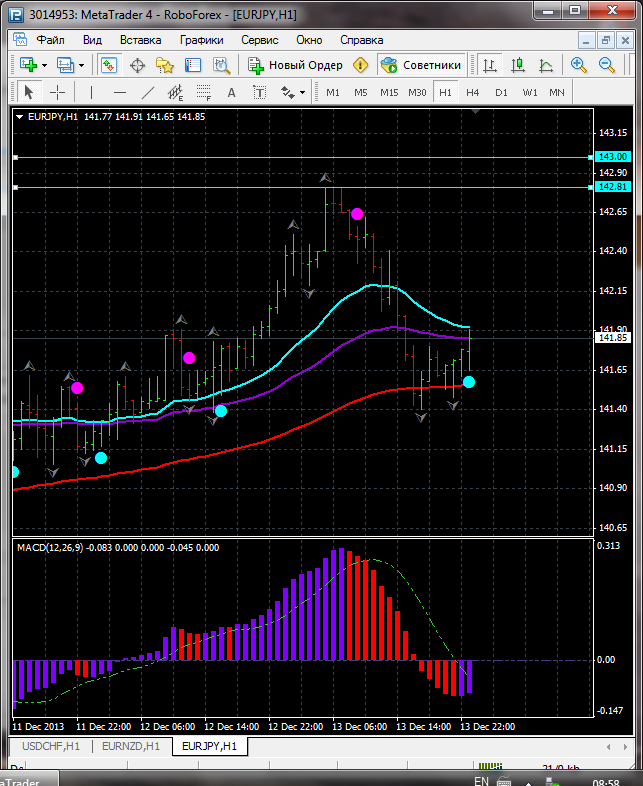Screen dimensions: 643x786
Task: Select the H1 timeframe button
Action: point(445,93)
